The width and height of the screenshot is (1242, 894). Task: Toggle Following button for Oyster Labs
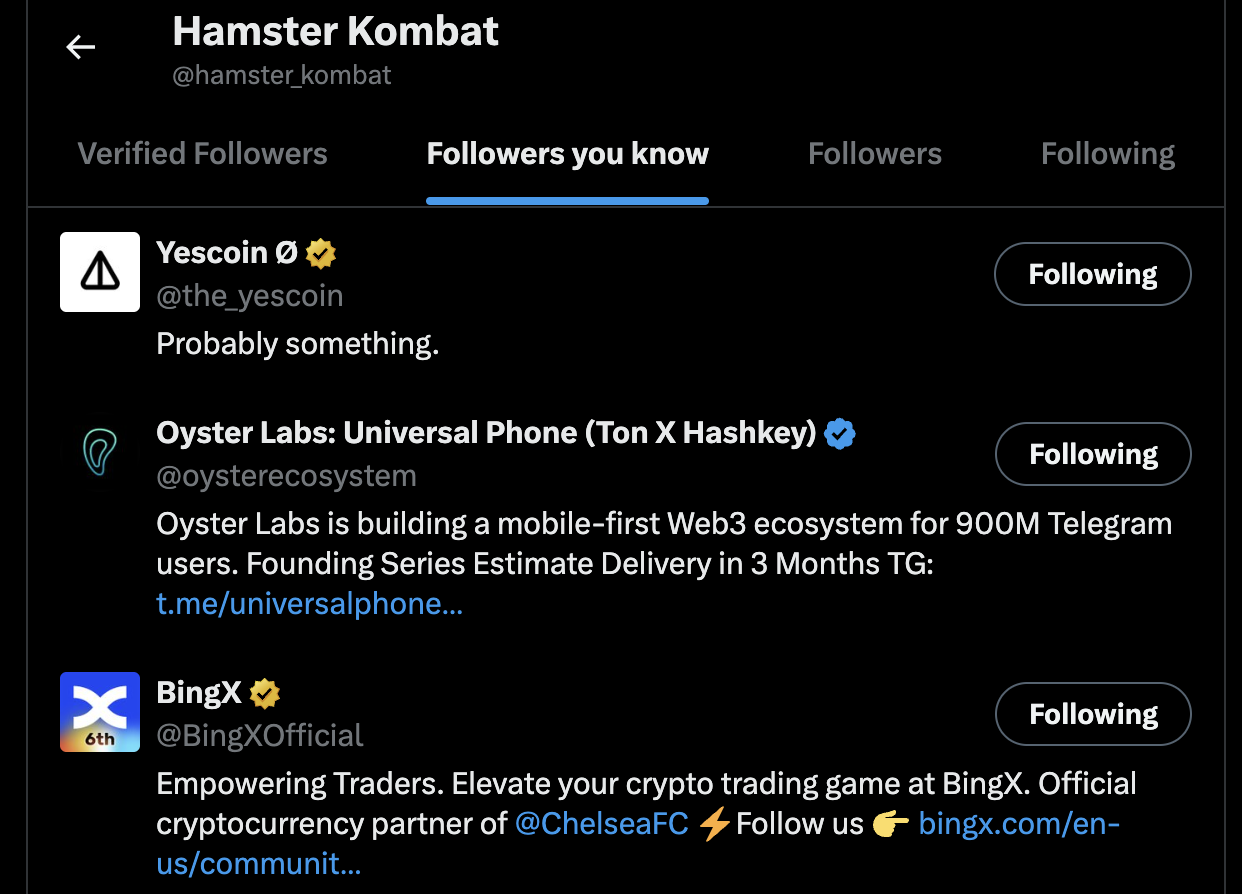(1092, 454)
